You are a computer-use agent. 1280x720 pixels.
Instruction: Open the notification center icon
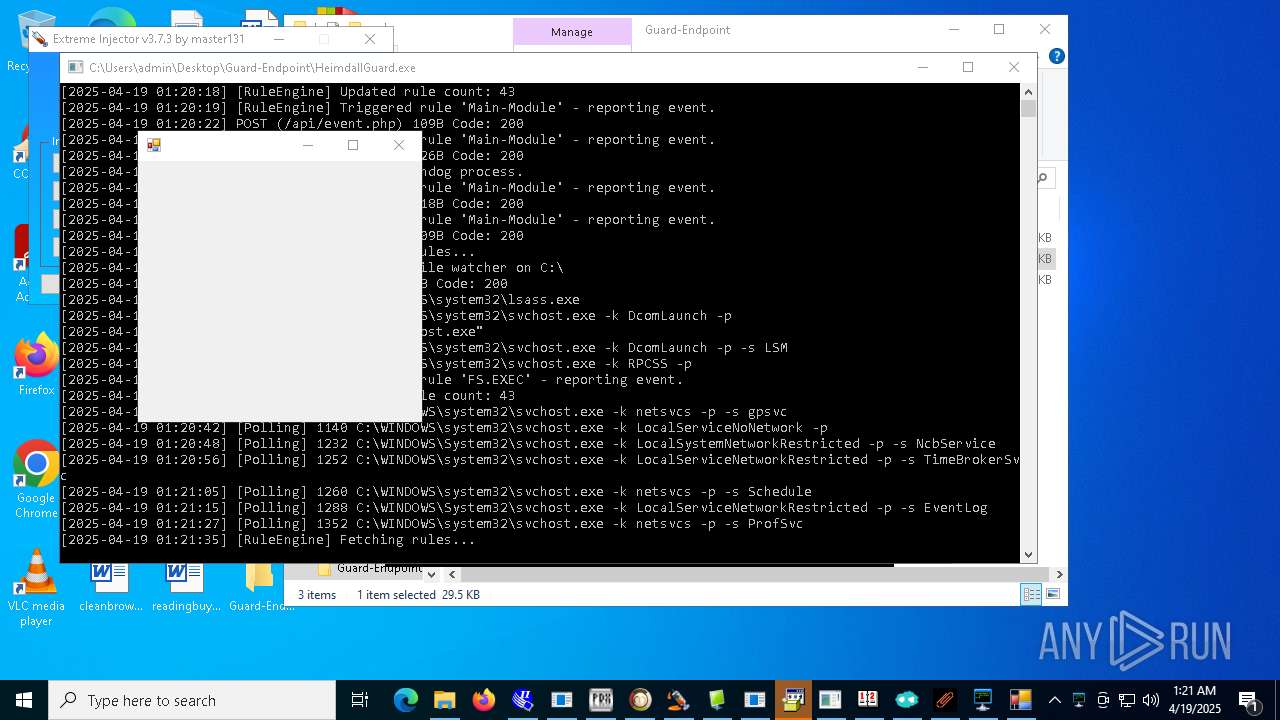[1249, 700]
